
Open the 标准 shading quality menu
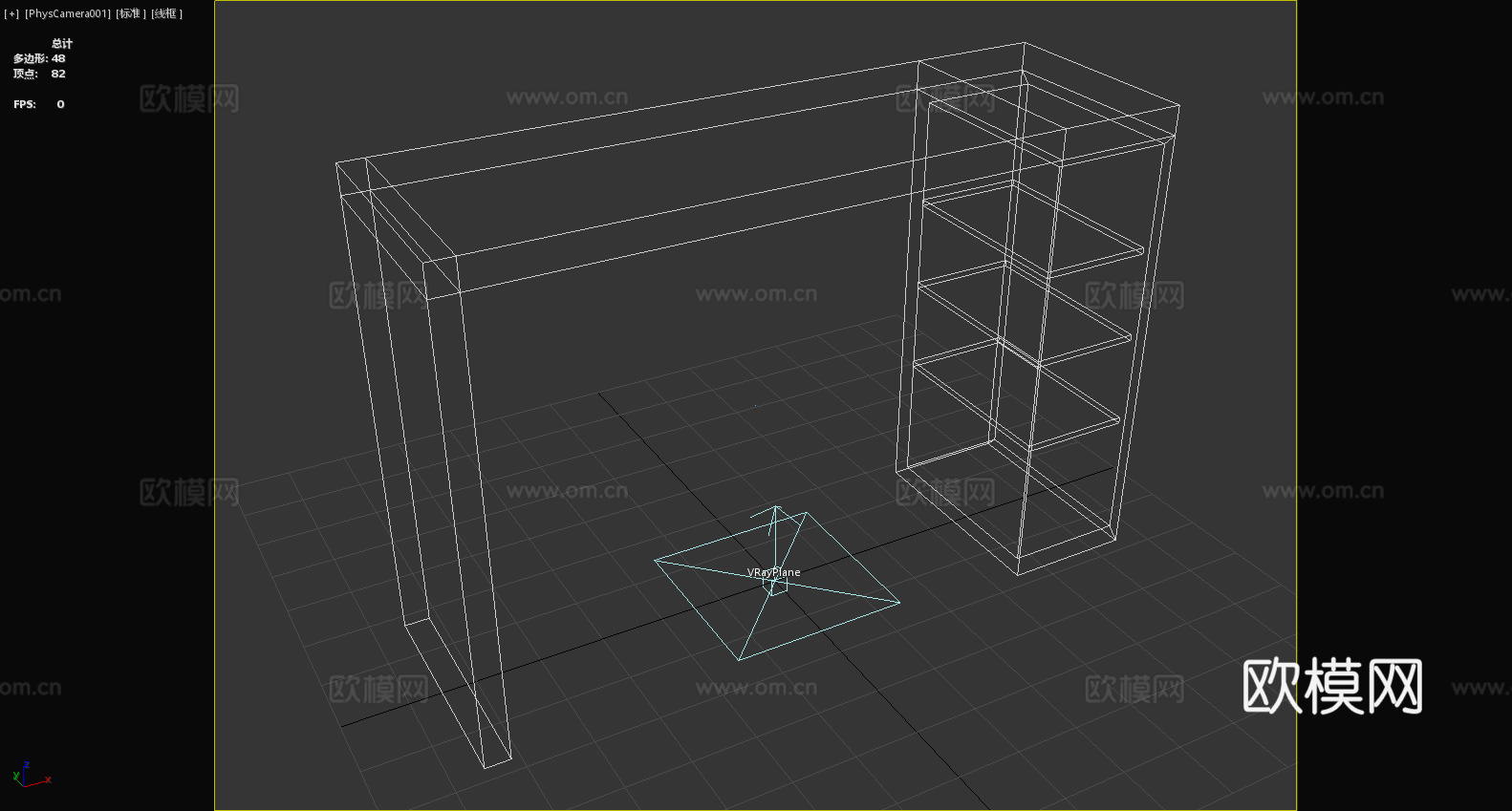[131, 13]
